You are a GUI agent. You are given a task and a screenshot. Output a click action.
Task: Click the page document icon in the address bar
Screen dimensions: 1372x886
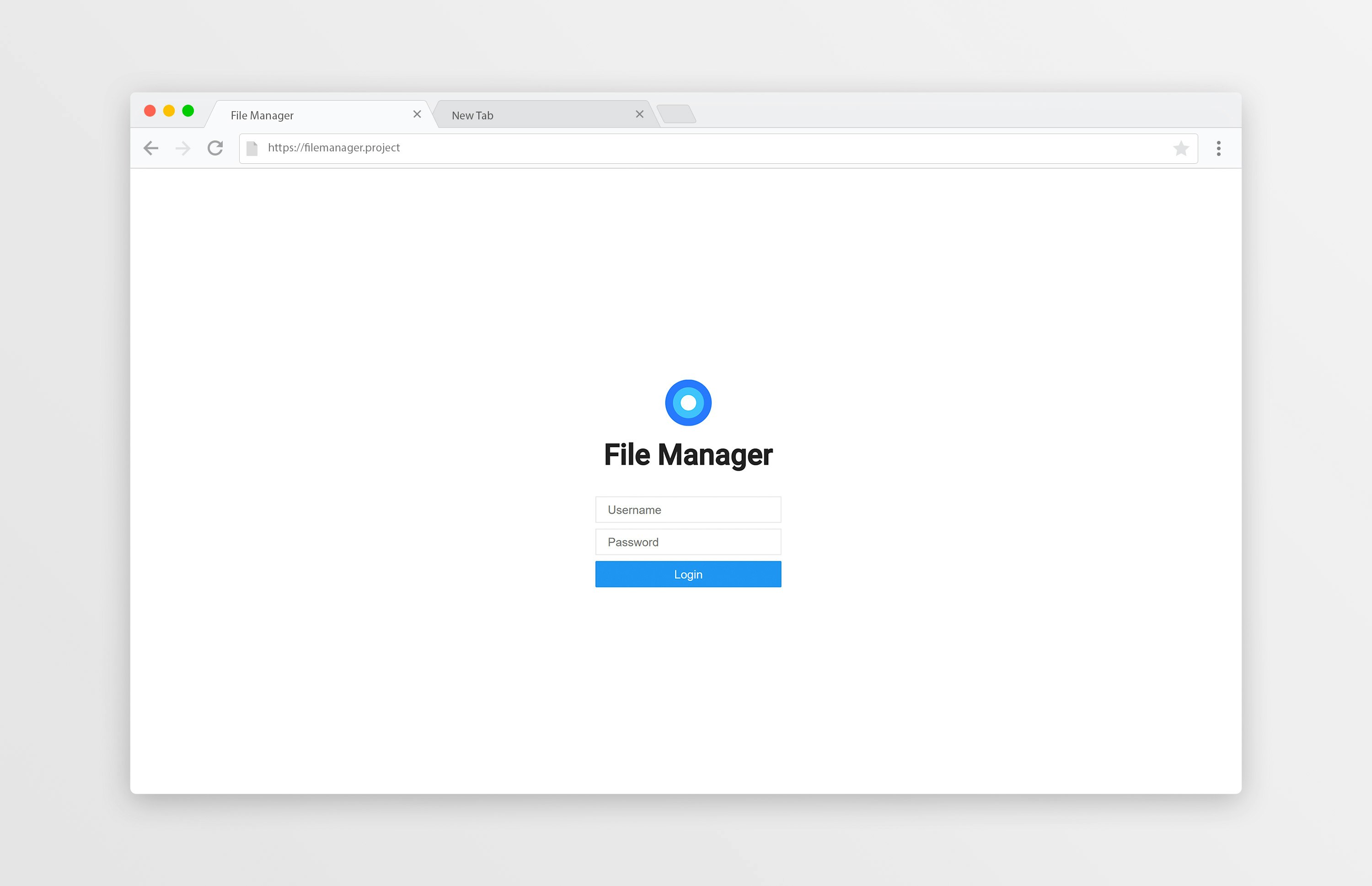(252, 148)
